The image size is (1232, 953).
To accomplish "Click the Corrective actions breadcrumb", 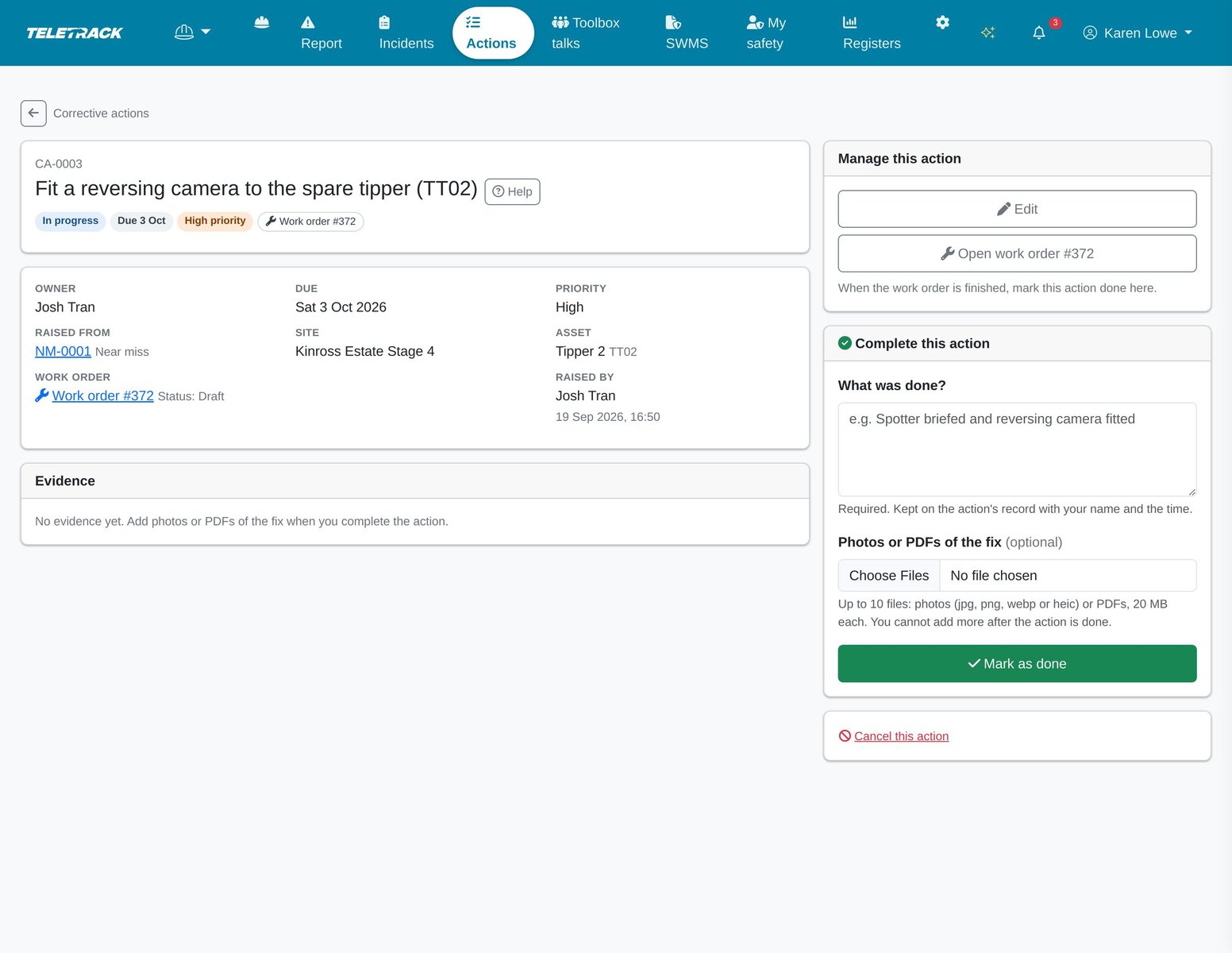I will tap(101, 114).
